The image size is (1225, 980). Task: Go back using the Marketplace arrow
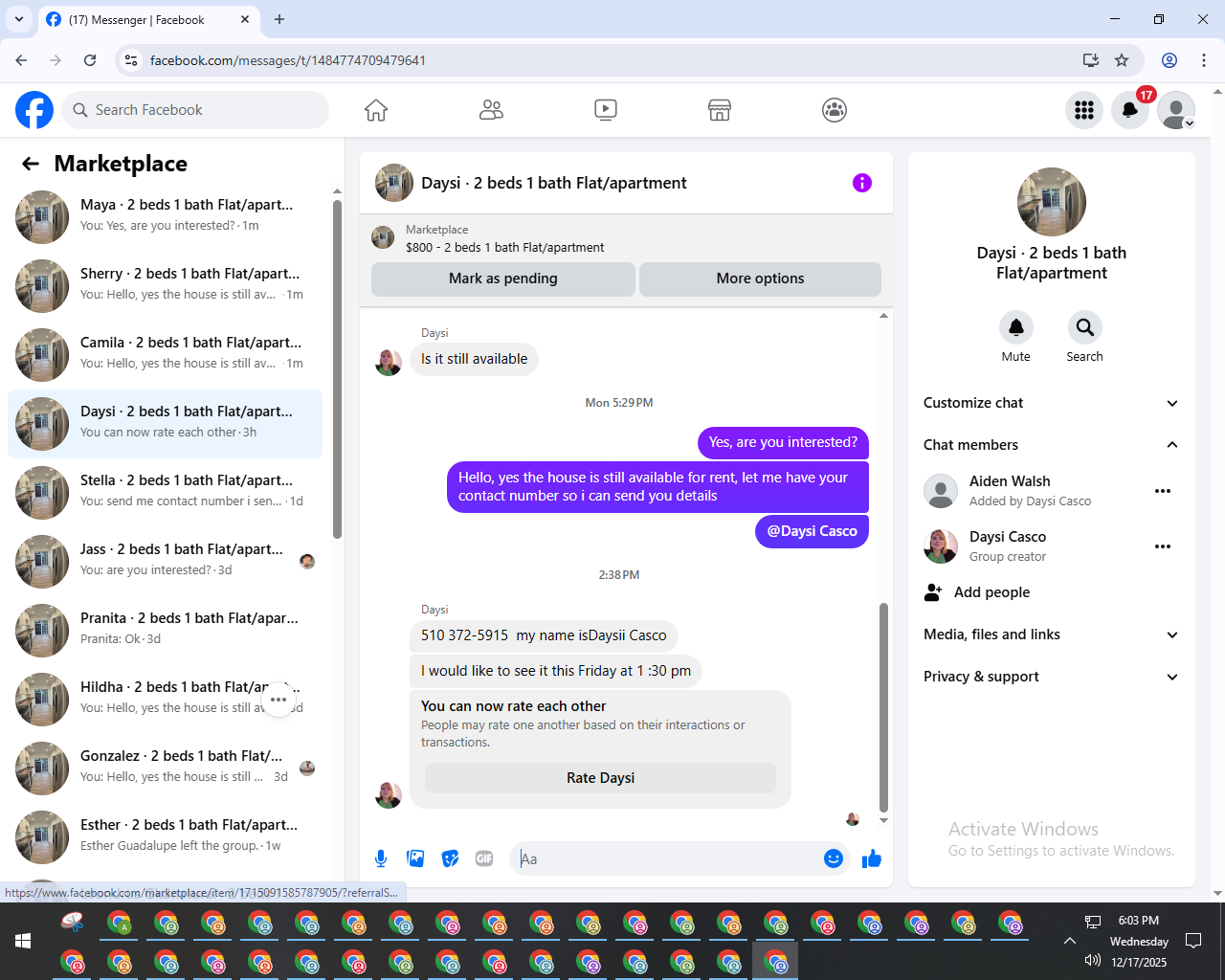tap(31, 164)
